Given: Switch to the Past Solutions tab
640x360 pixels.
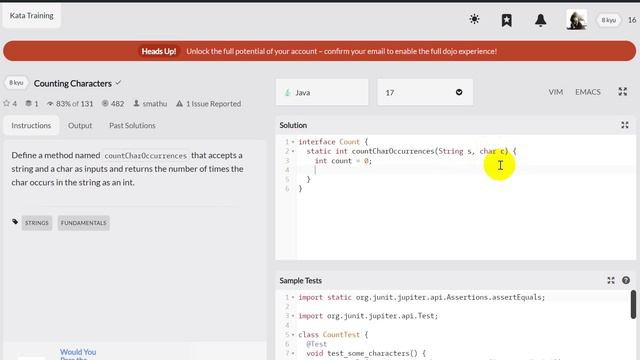Looking at the screenshot, I should click(132, 125).
